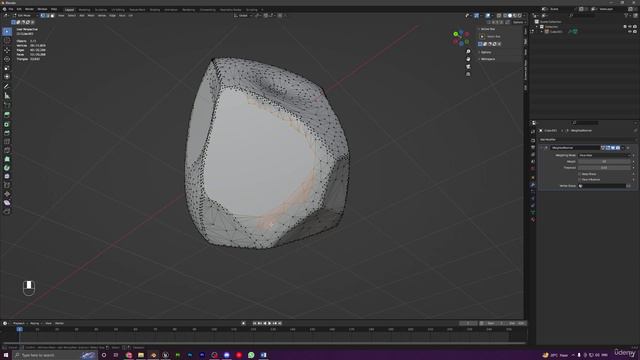Click the modifier name WeightedNormal field

(x=576, y=148)
